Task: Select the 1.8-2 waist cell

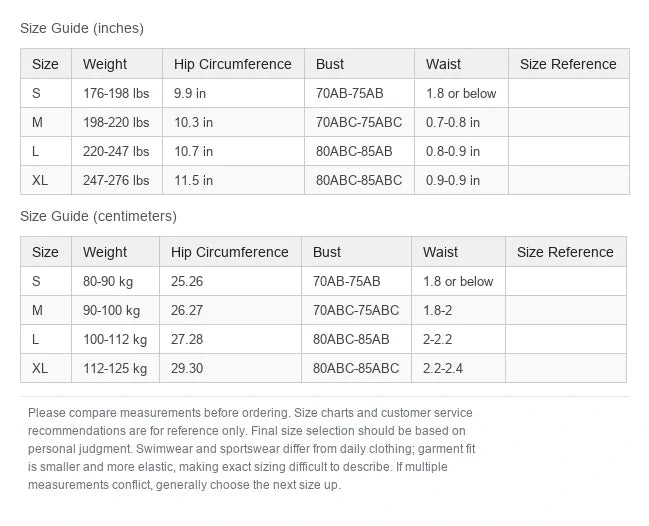Action: coord(458,310)
